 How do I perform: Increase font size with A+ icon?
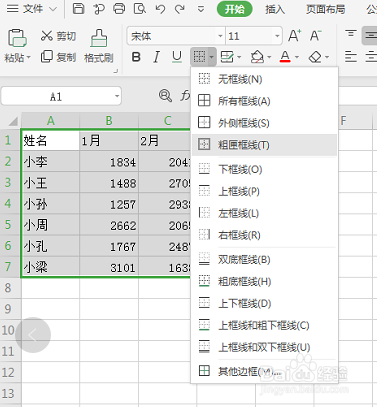(295, 36)
